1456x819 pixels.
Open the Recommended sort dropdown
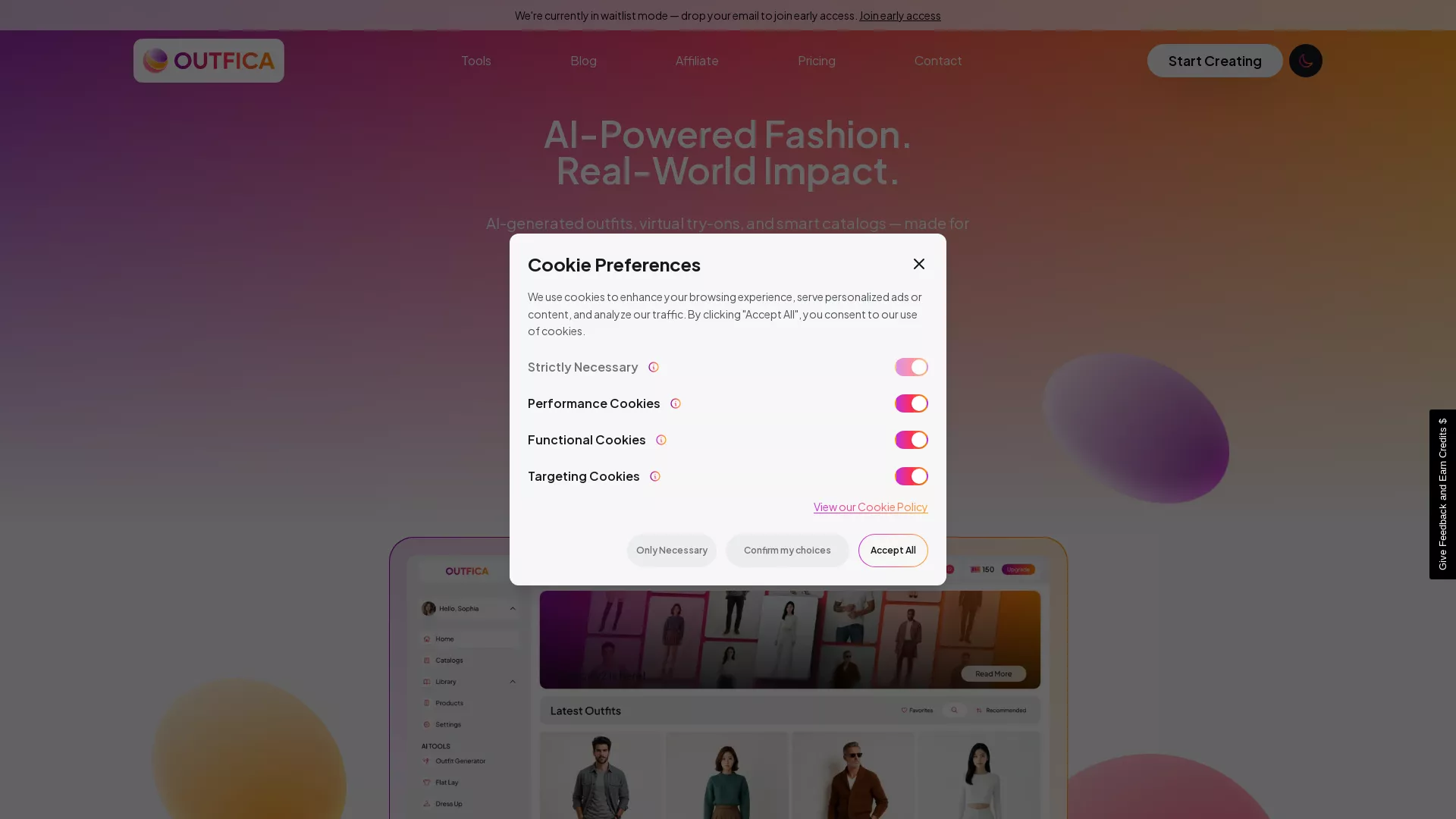(x=1001, y=710)
